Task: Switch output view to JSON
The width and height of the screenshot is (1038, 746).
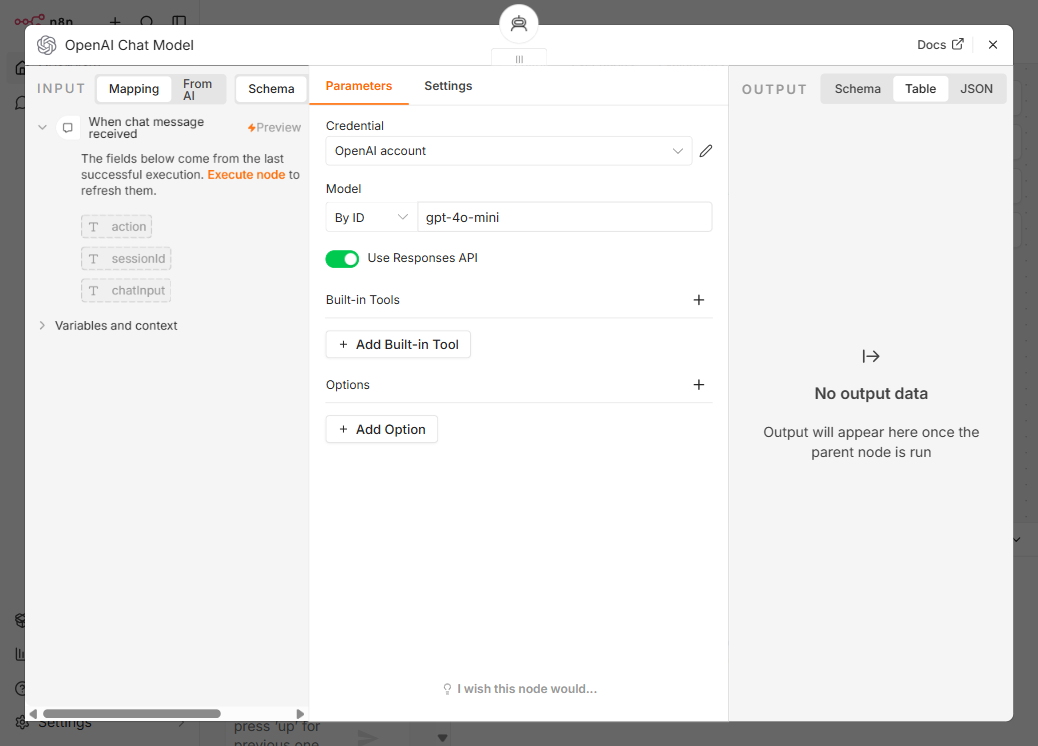Action: [x=976, y=89]
